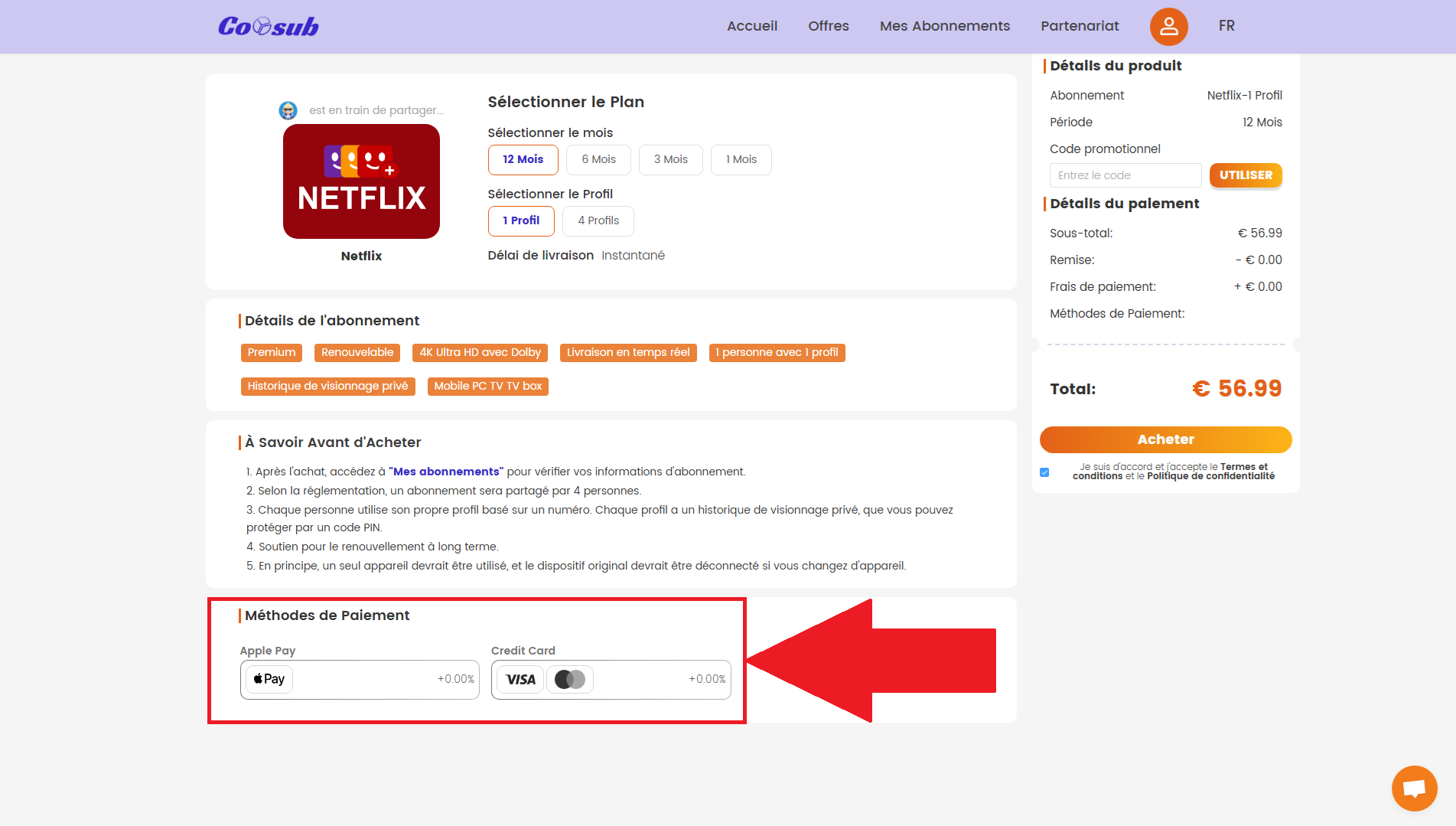Focus the promo code input field
Image resolution: width=1456 pixels, height=826 pixels.
pos(1125,175)
